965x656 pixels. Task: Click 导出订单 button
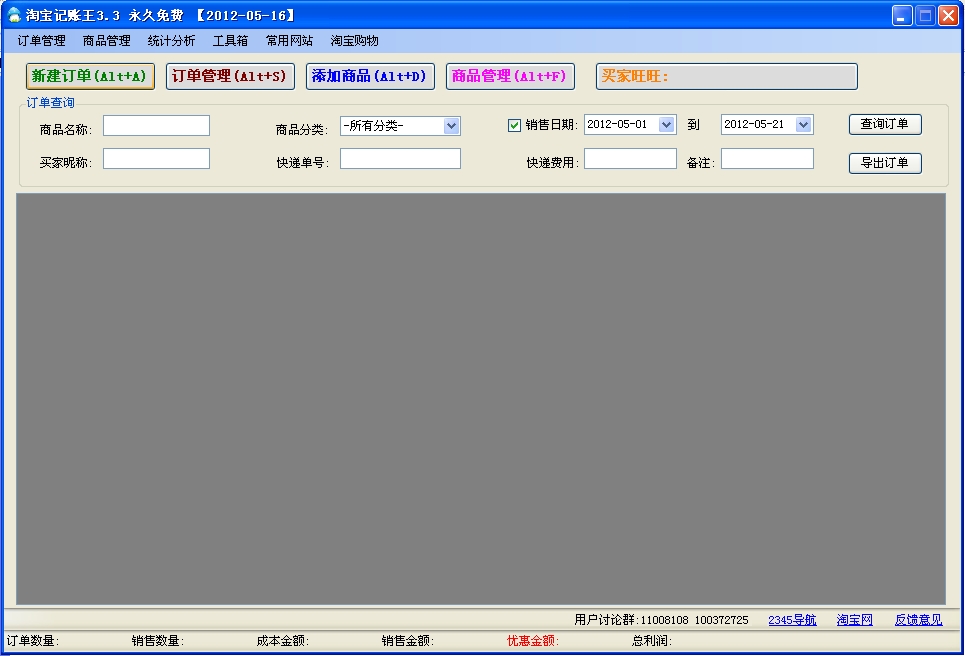885,163
